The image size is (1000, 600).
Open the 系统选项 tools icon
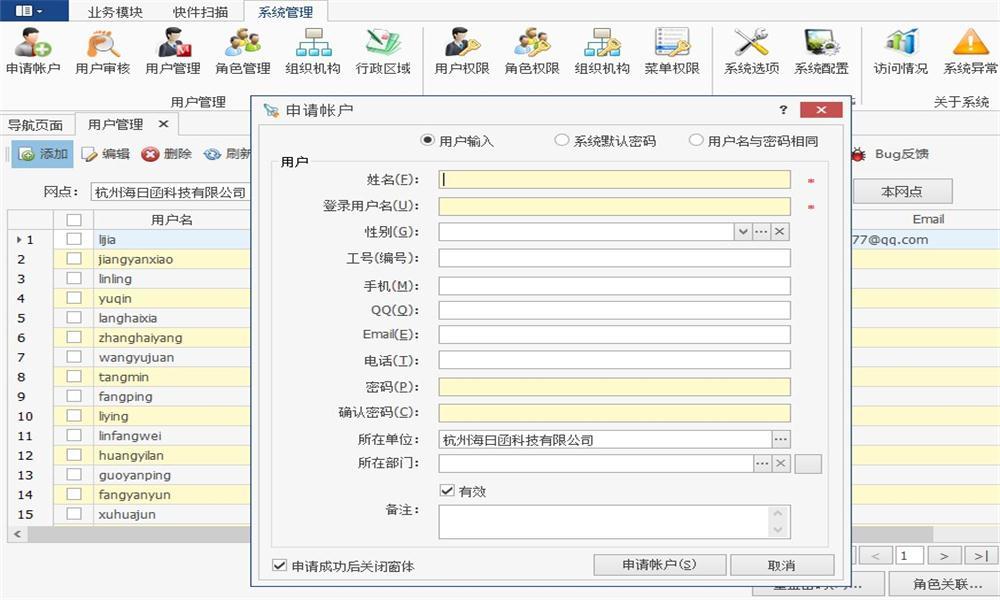(x=752, y=52)
